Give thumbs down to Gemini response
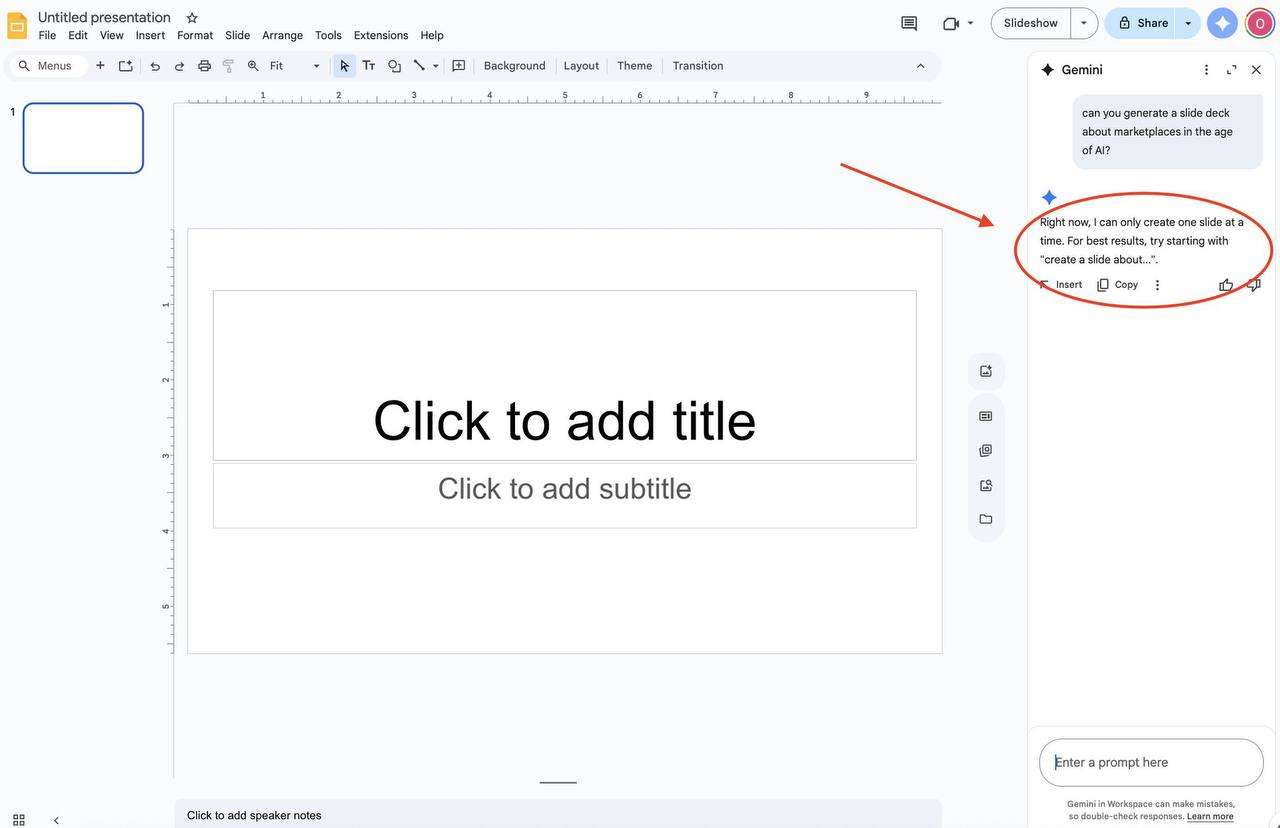The width and height of the screenshot is (1280, 828). pos(1254,285)
